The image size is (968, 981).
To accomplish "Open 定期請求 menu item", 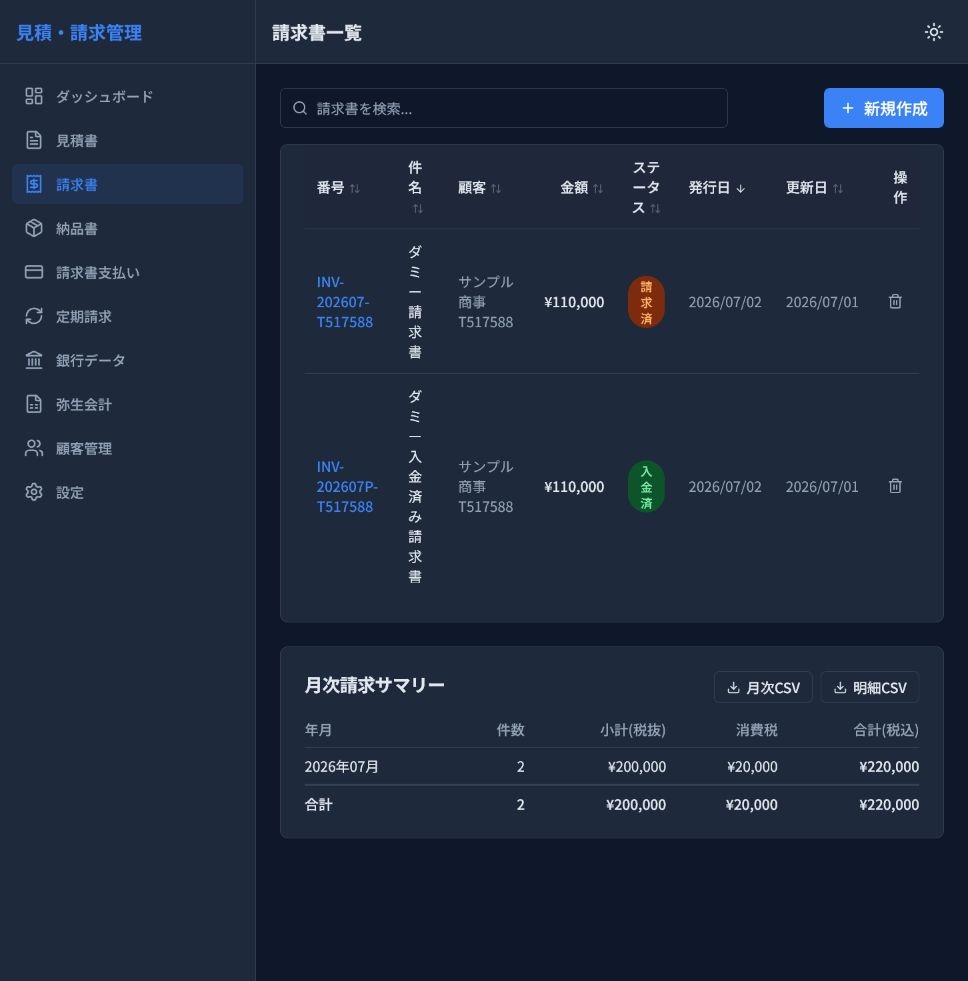I will click(128, 316).
